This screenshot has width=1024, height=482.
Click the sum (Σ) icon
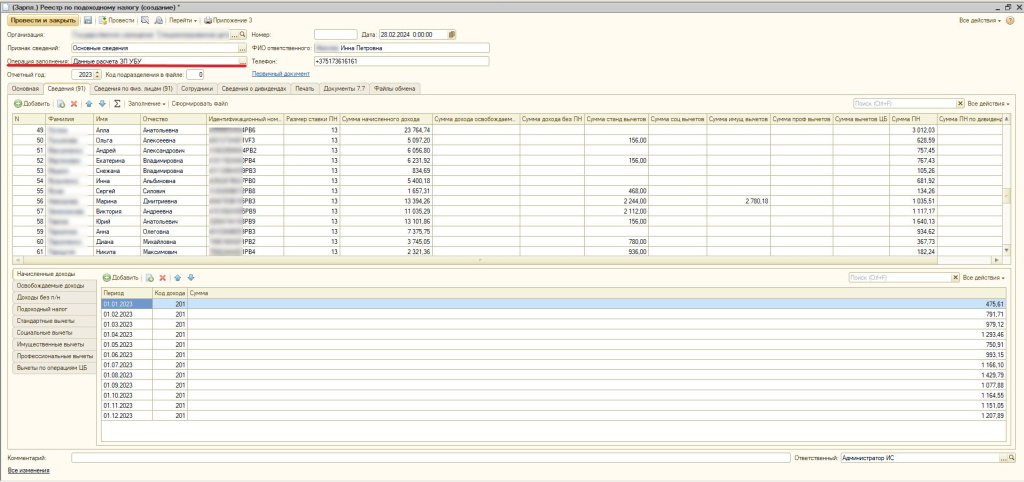click(x=117, y=103)
